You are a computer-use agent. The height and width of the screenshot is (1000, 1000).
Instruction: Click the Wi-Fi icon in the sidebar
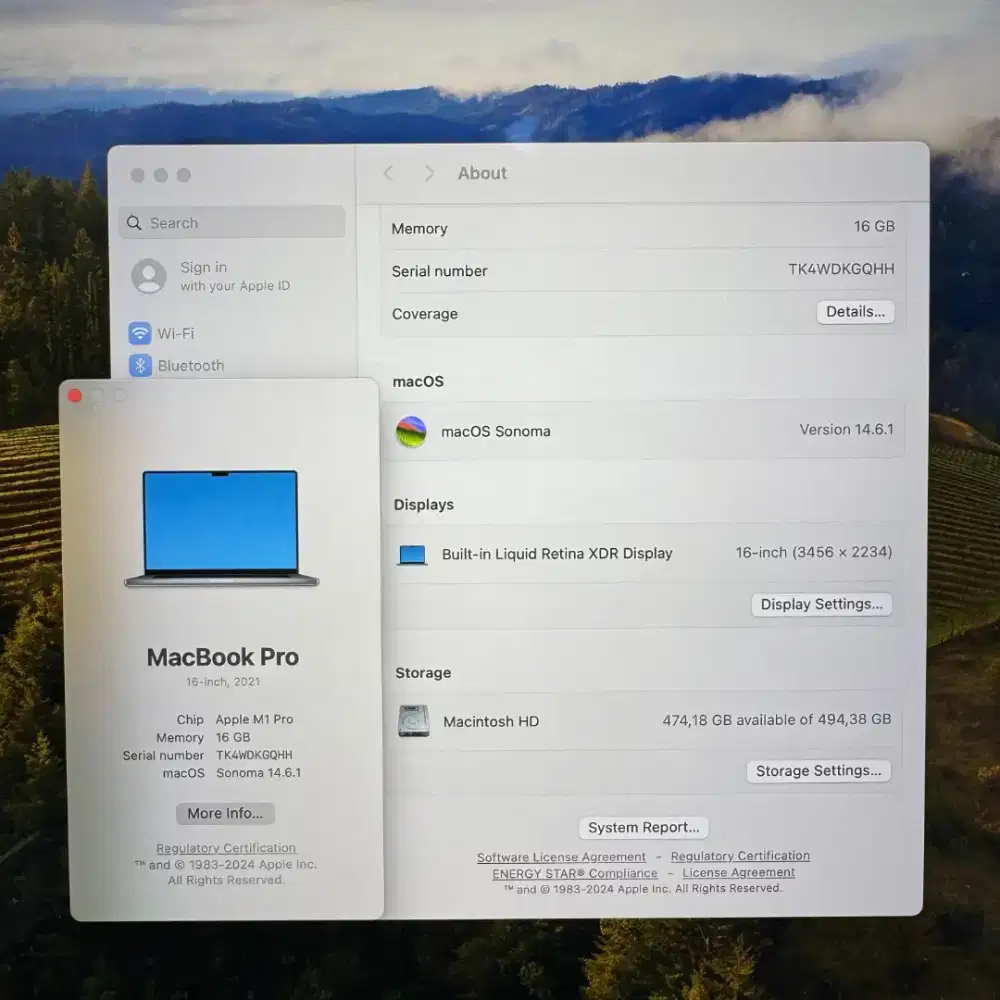[139, 334]
